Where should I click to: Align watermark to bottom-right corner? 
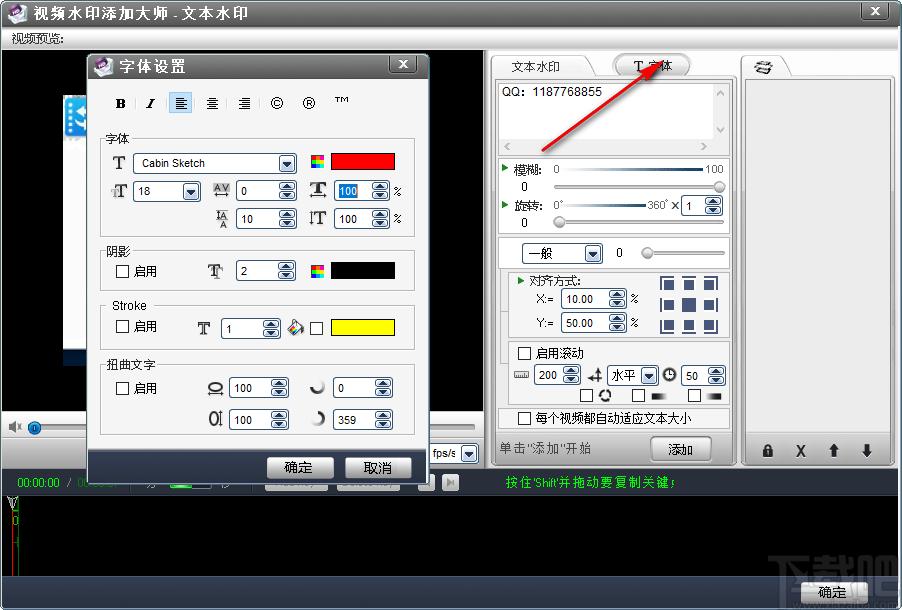711,326
